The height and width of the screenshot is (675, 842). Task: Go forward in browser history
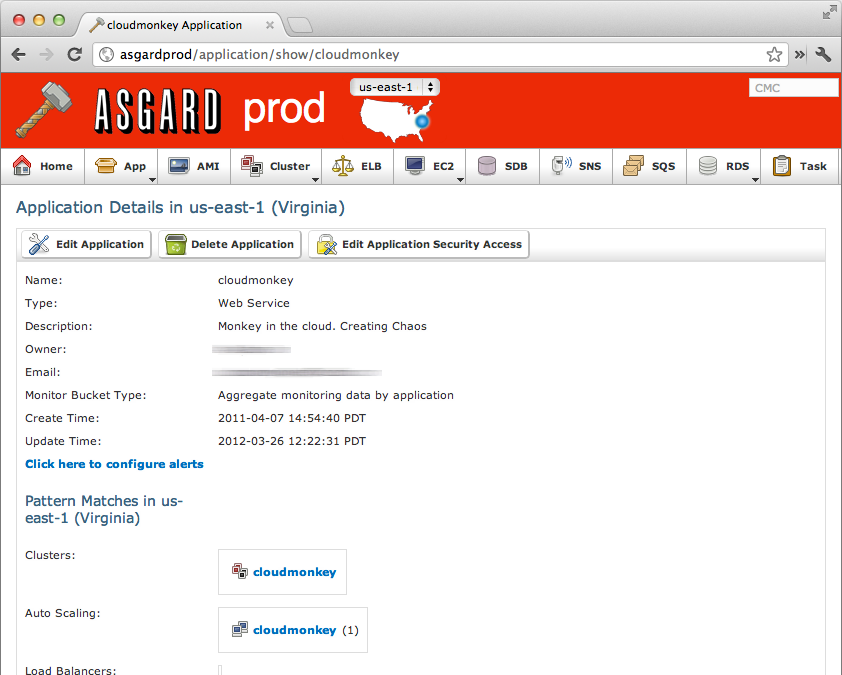47,54
